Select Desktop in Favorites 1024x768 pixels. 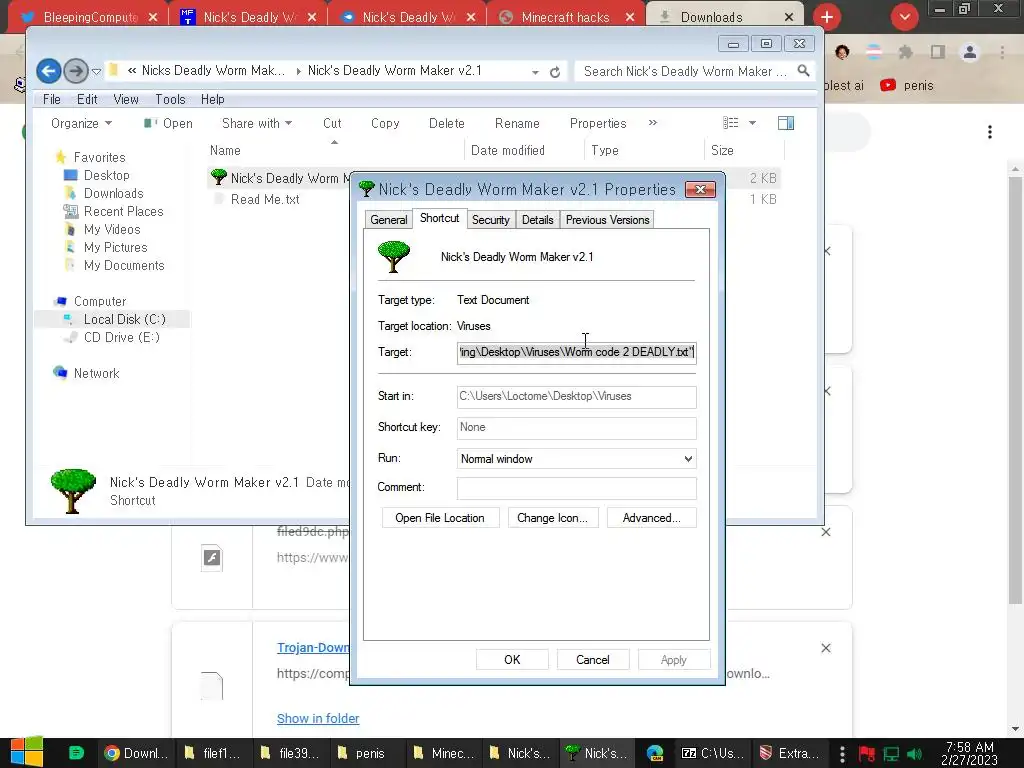[x=106, y=175]
